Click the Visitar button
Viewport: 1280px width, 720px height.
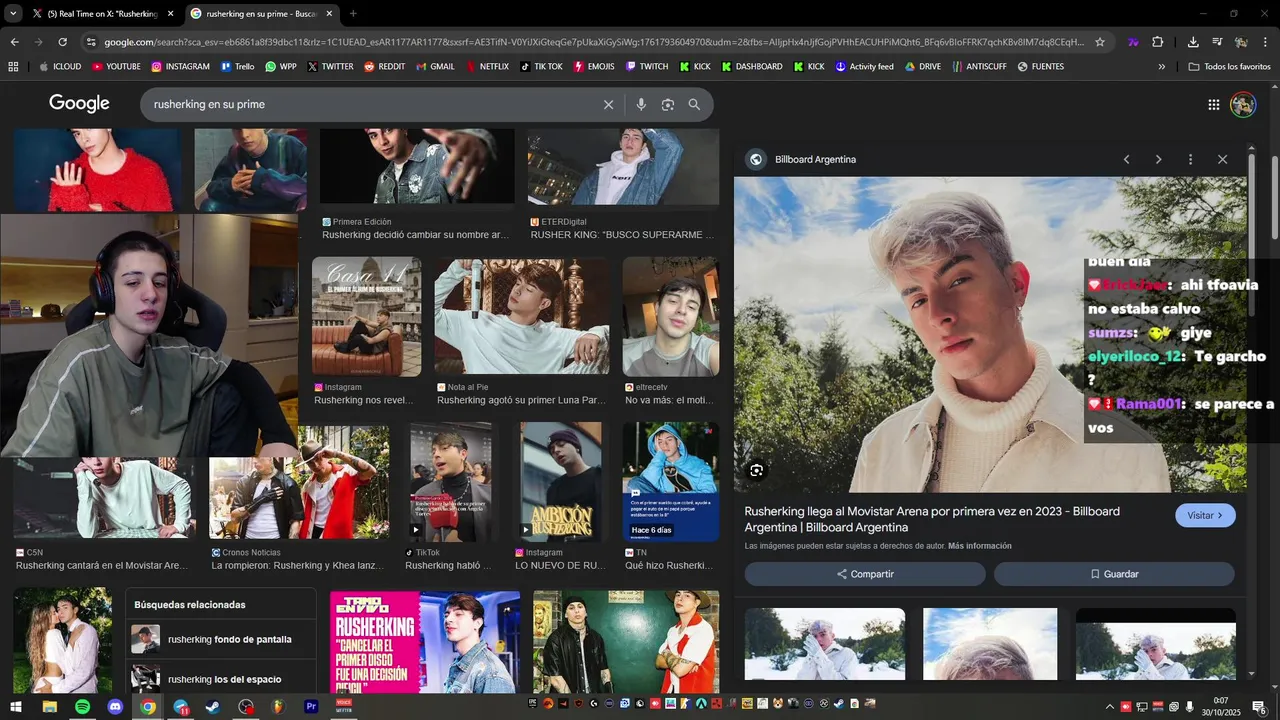pyautogui.click(x=1205, y=515)
